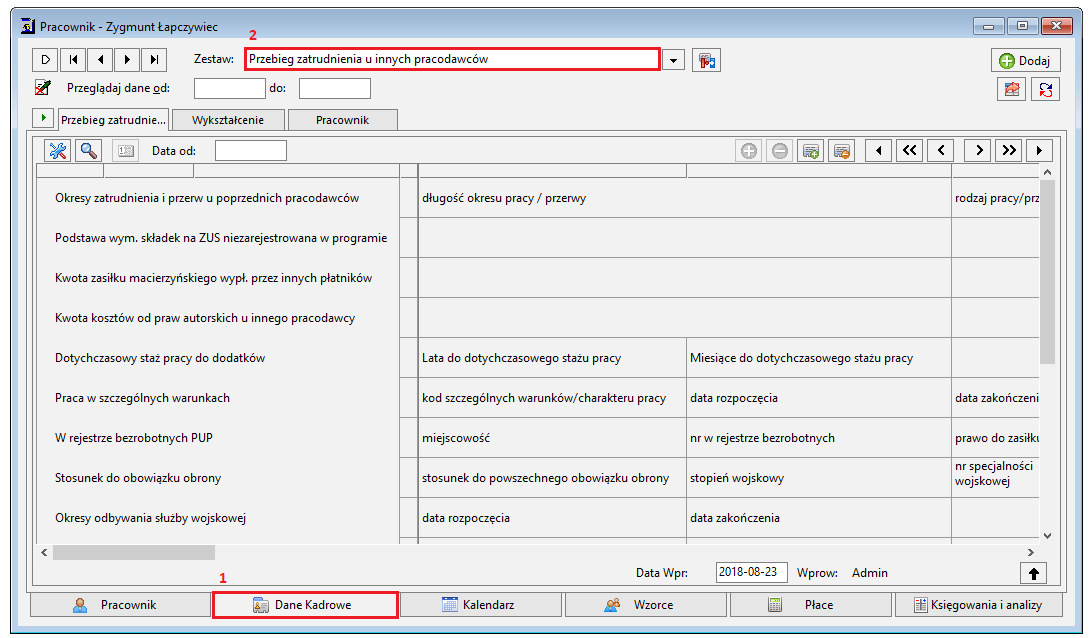The image size is (1089, 638).
Task: Toggle the edit checkbox beside Przeglądaj dane
Action: pyautogui.click(x=43, y=88)
